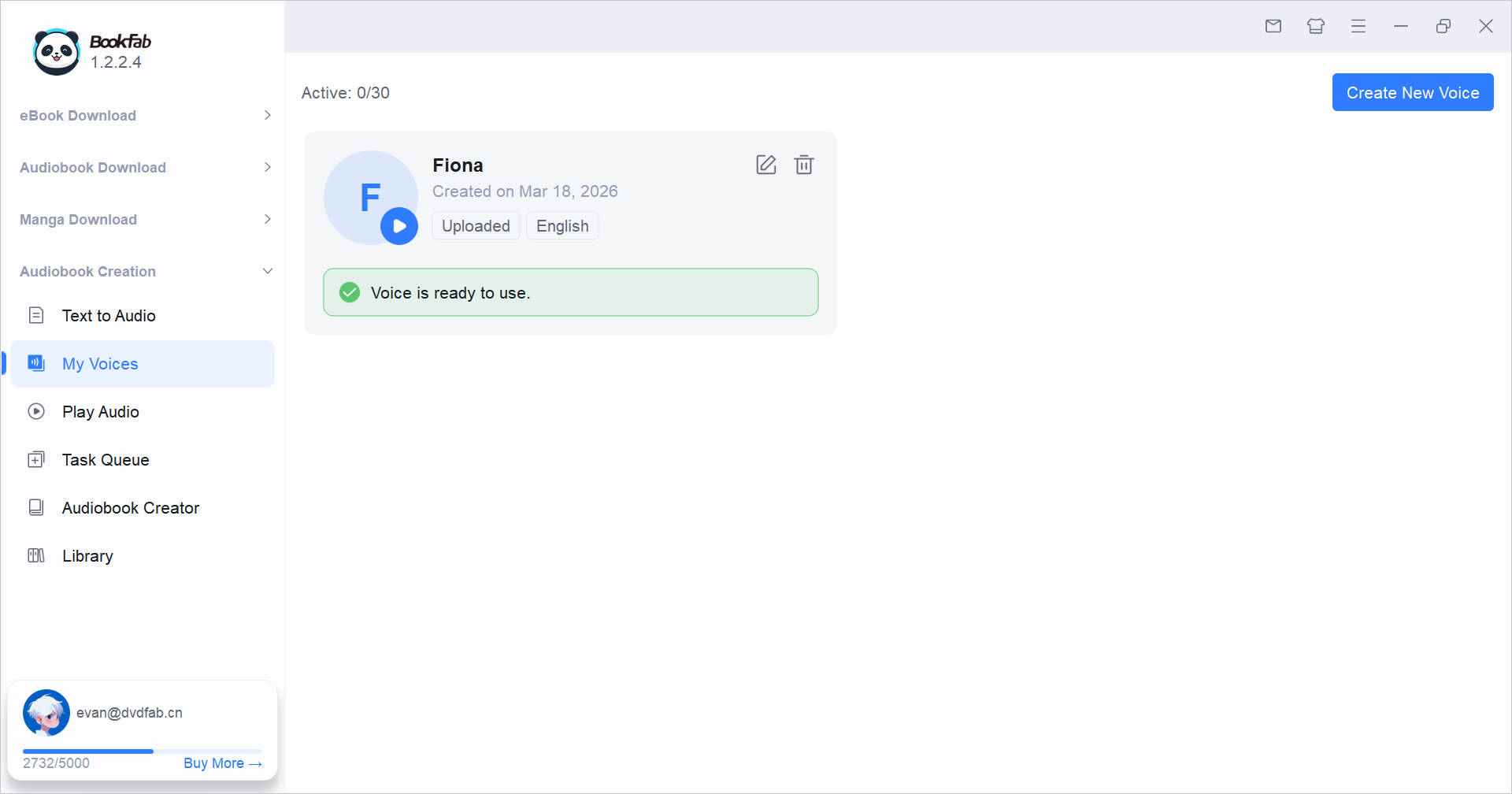
Task: Play the Fiona voice preview
Action: (x=399, y=226)
